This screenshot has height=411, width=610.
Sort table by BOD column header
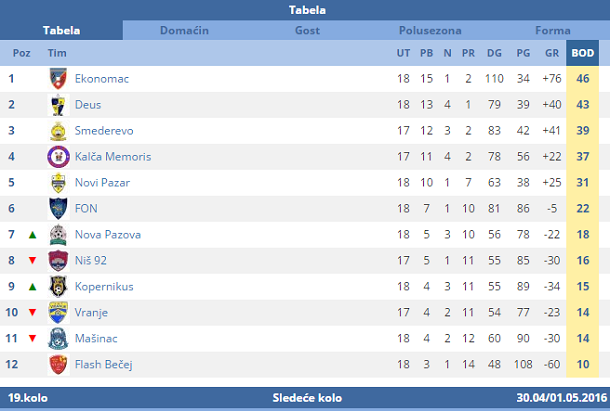click(x=583, y=53)
